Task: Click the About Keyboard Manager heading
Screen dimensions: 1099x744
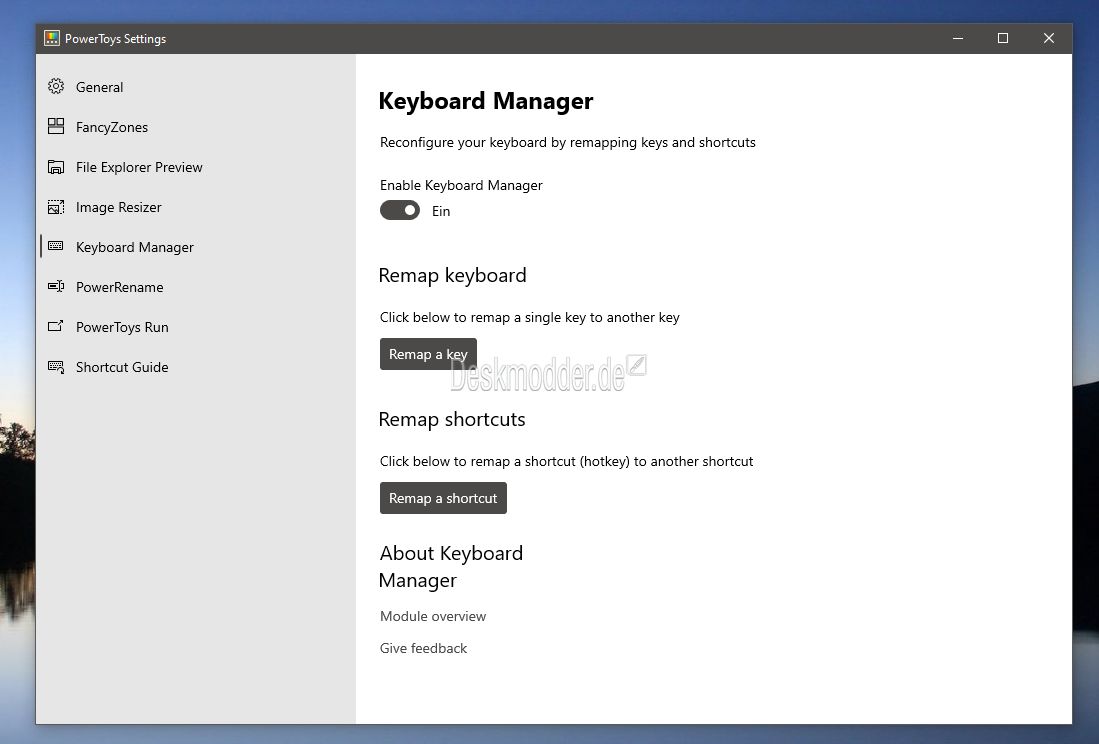Action: (x=451, y=567)
